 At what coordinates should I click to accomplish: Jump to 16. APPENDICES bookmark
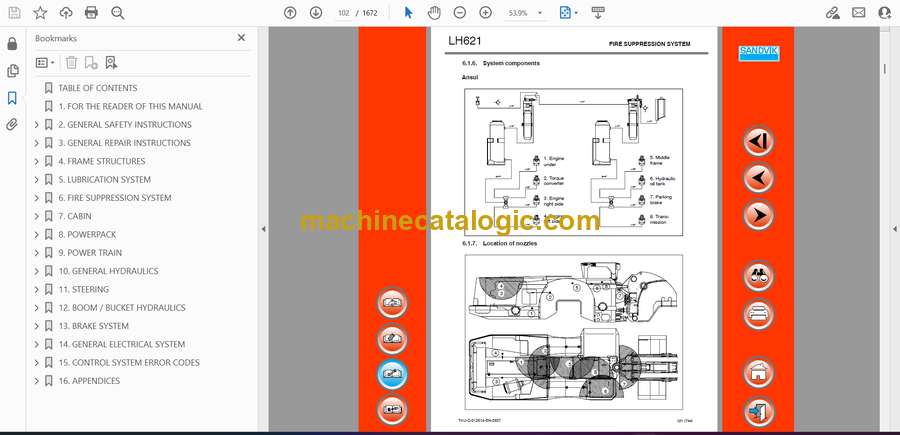click(x=89, y=381)
